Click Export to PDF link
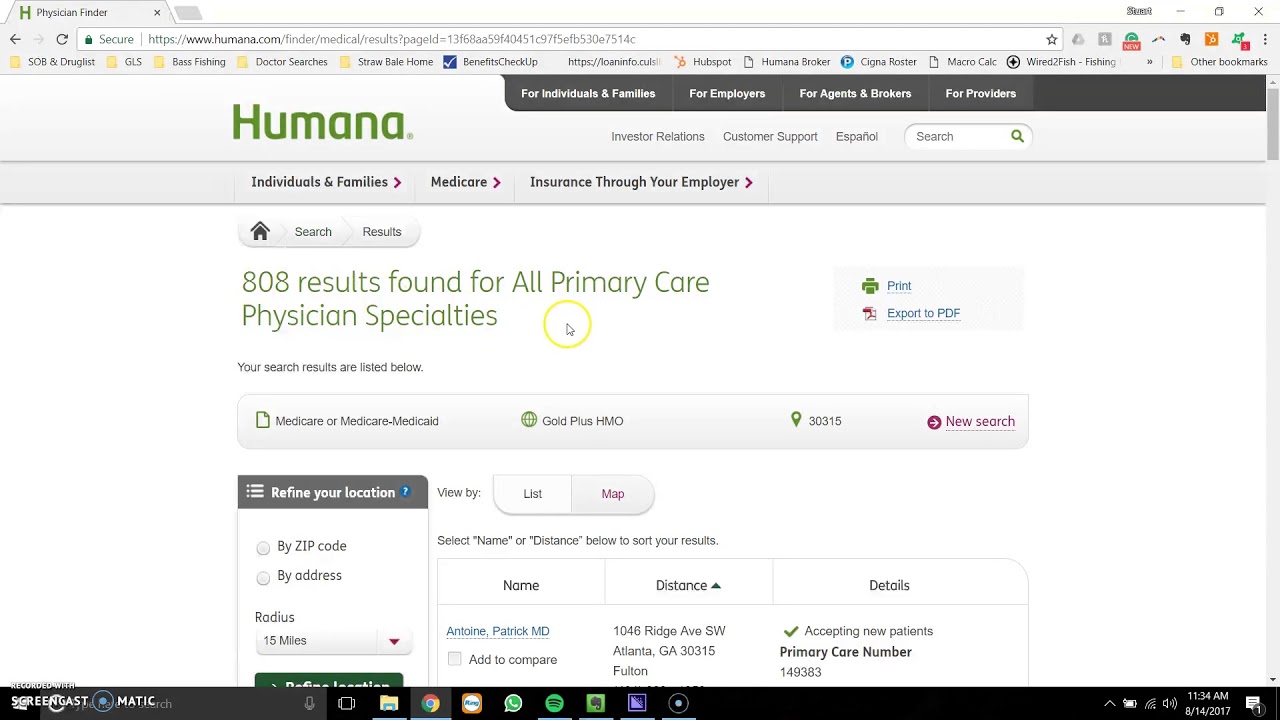The width and height of the screenshot is (1280, 720). tap(923, 313)
